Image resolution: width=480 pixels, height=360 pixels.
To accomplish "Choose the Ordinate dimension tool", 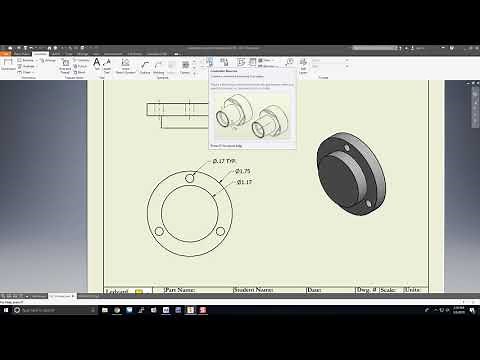I will tap(26, 66).
